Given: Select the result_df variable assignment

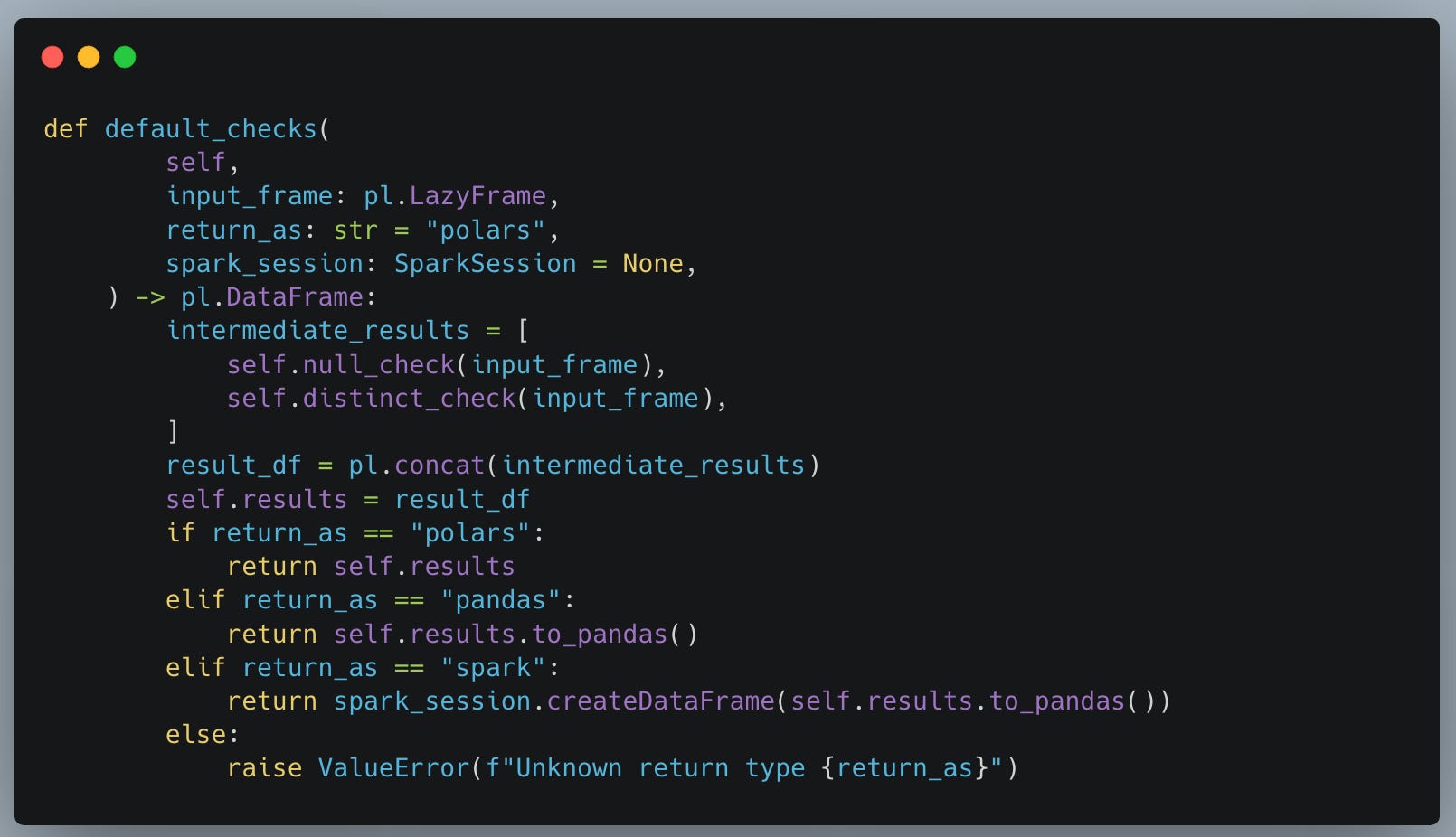Looking at the screenshot, I should click(x=234, y=465).
